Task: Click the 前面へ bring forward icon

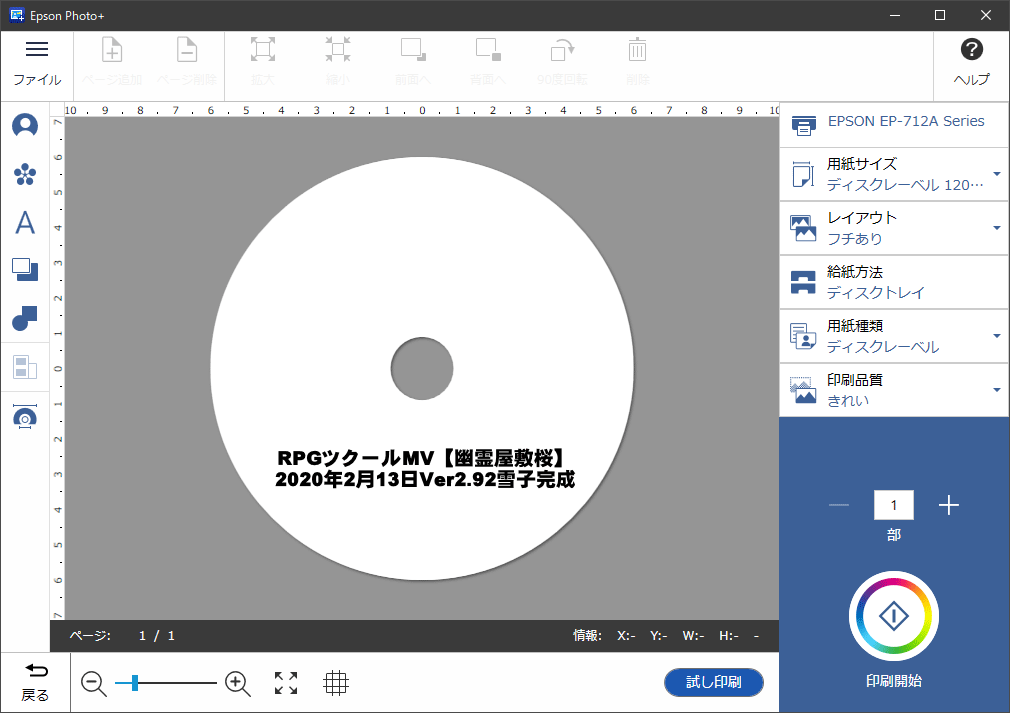Action: pos(413,50)
